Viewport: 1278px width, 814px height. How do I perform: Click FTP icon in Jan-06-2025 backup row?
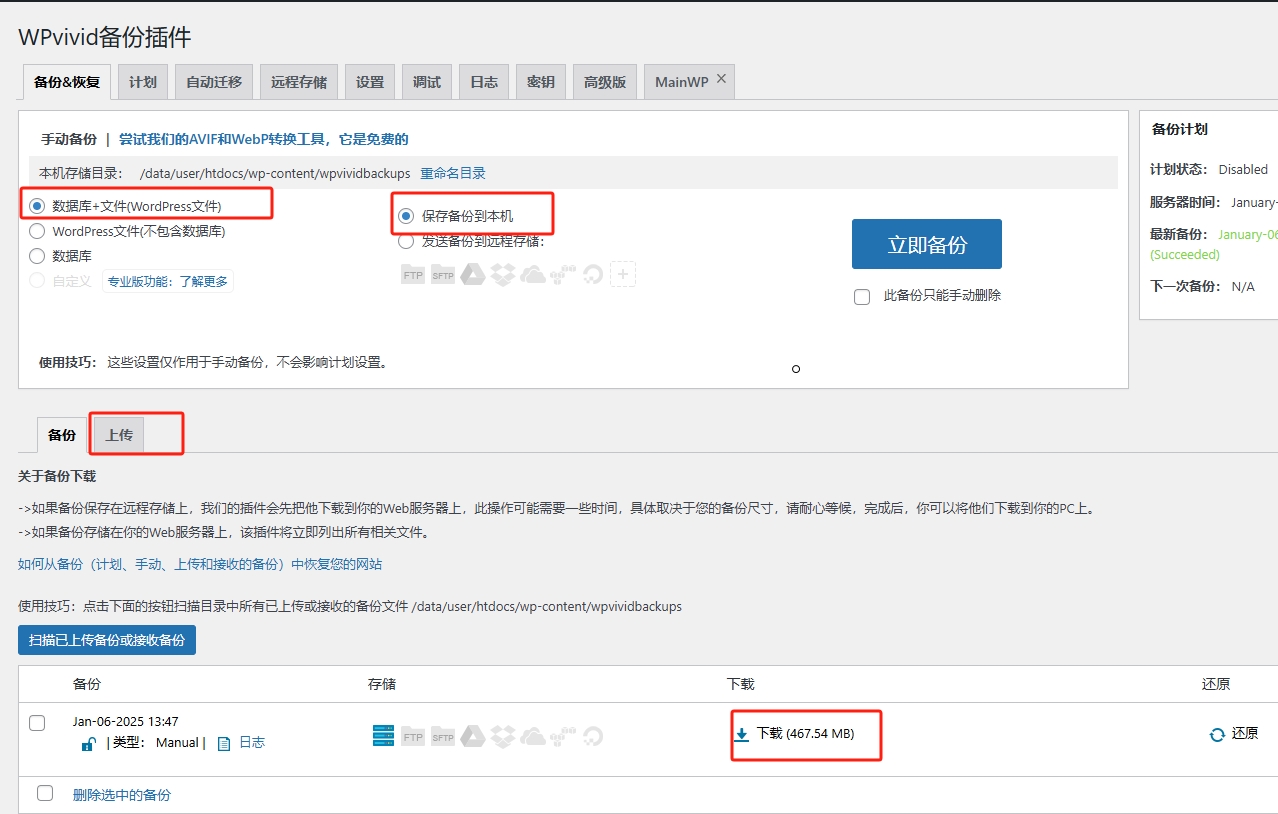point(413,737)
